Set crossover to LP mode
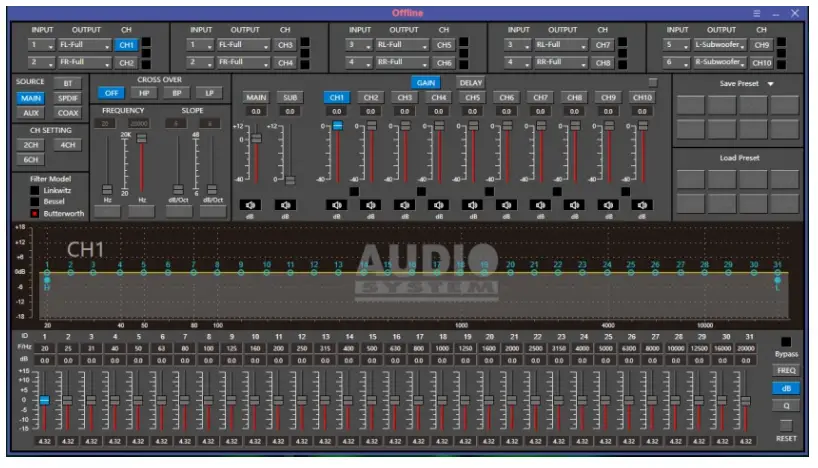The height and width of the screenshot is (468, 818). pyautogui.click(x=209, y=93)
